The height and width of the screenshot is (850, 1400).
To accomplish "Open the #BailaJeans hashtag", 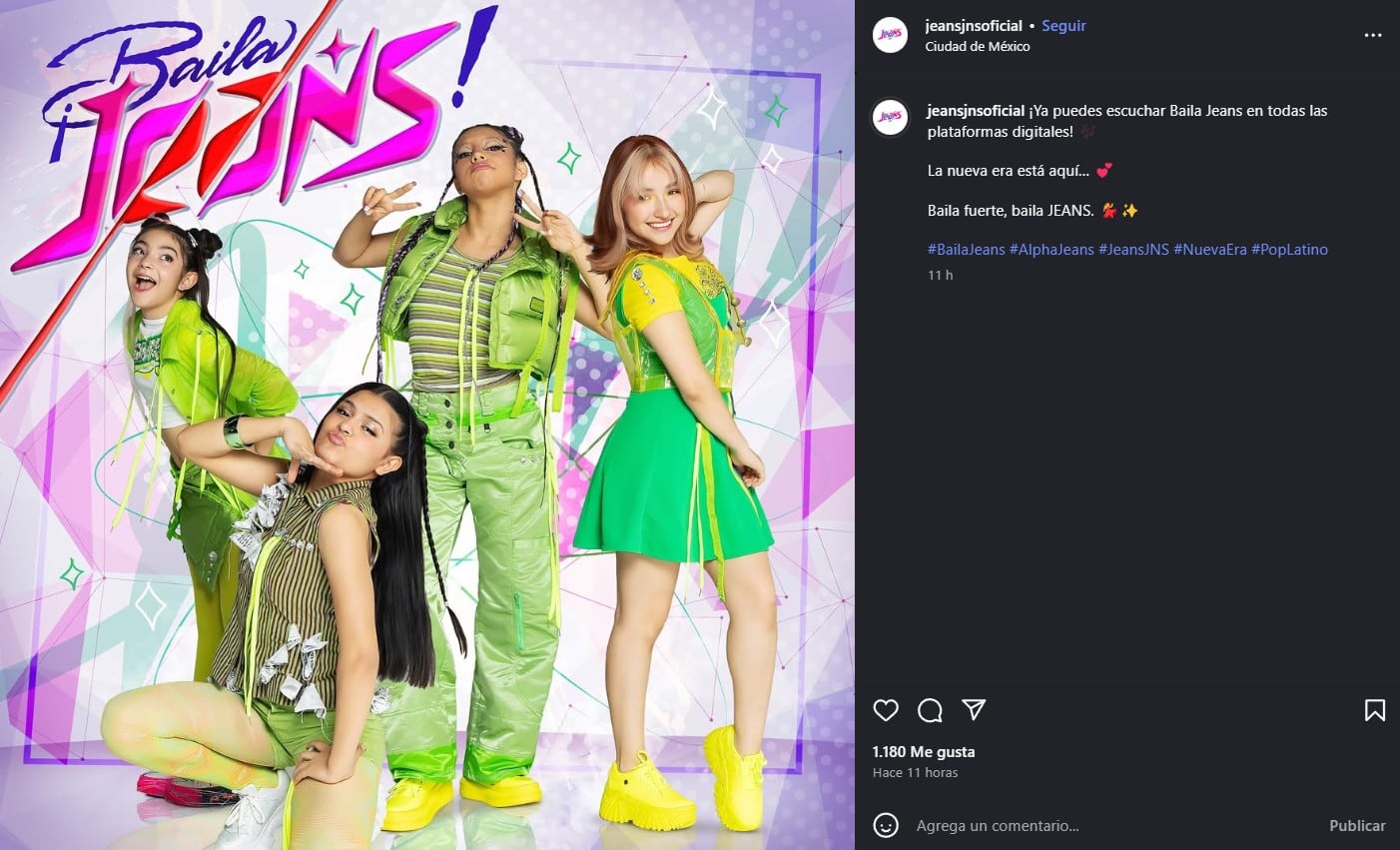I will point(966,250).
